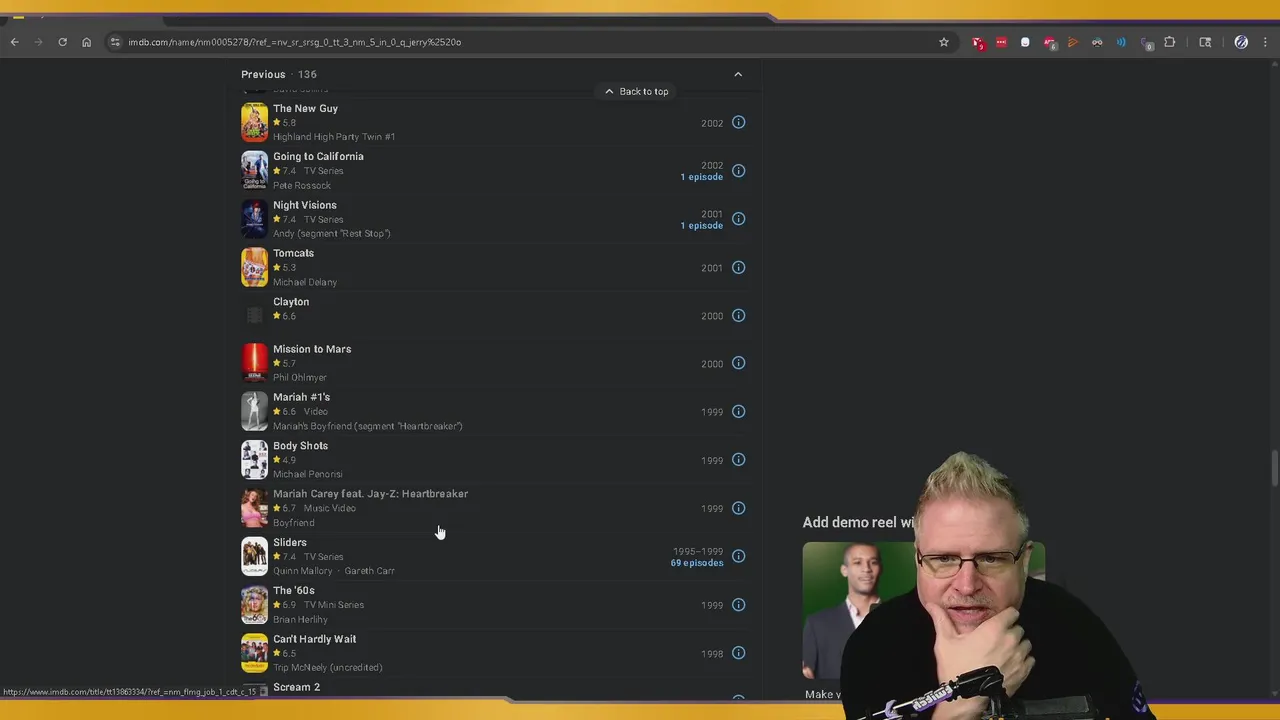This screenshot has height=720, width=1280.
Task: Click the page vertical scrollbar thumb
Action: (x=1274, y=470)
